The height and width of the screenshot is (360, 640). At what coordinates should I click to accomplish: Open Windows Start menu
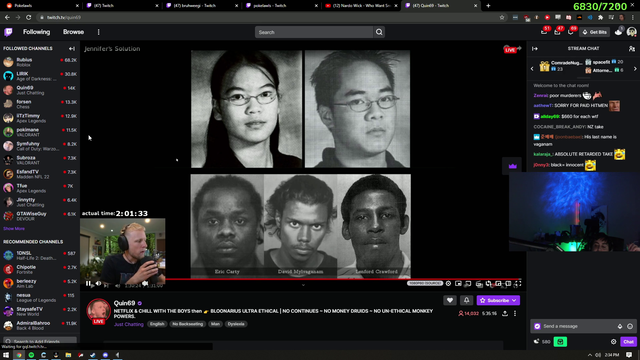coord(6,355)
